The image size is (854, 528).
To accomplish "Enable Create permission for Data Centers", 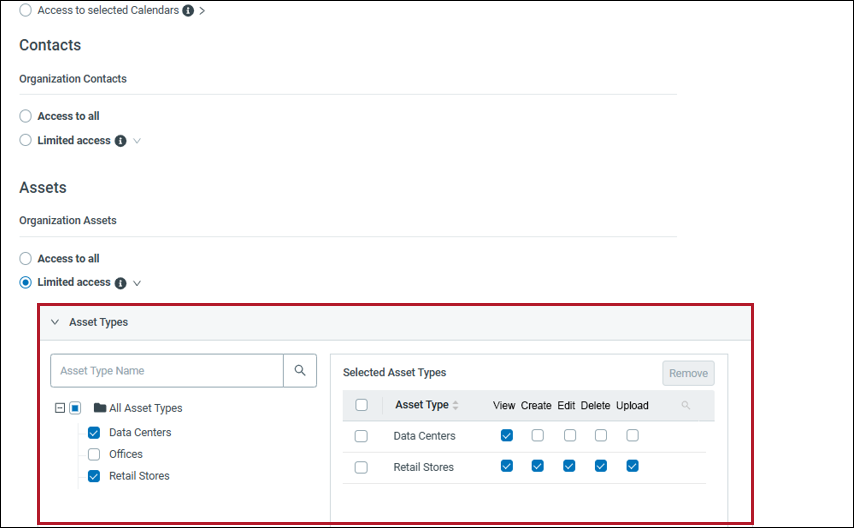I will [x=538, y=436].
